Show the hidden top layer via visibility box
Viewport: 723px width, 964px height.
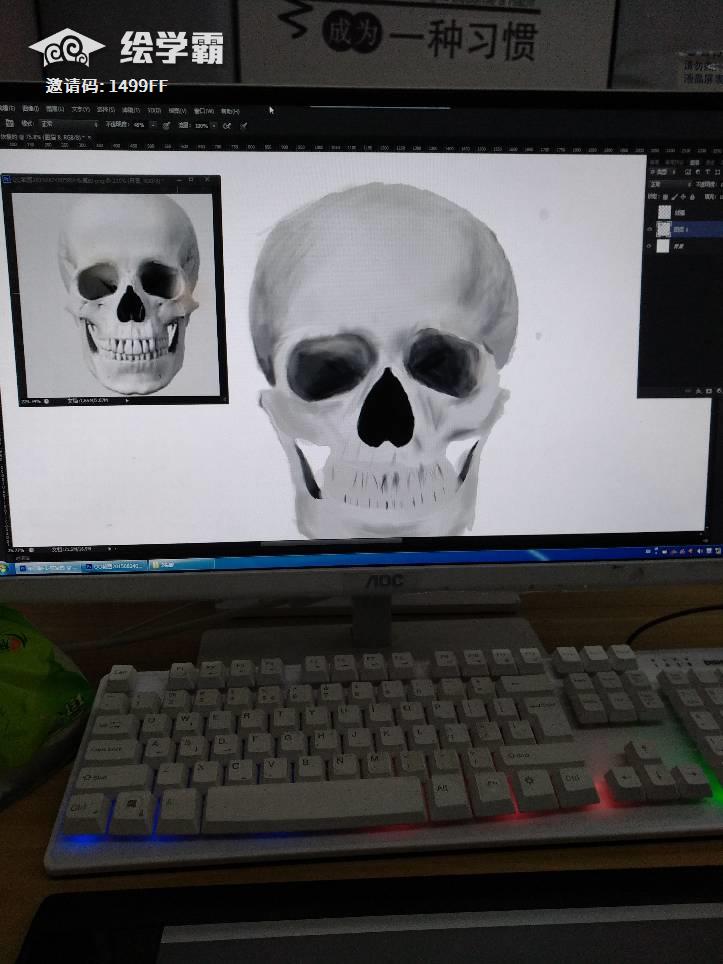650,212
